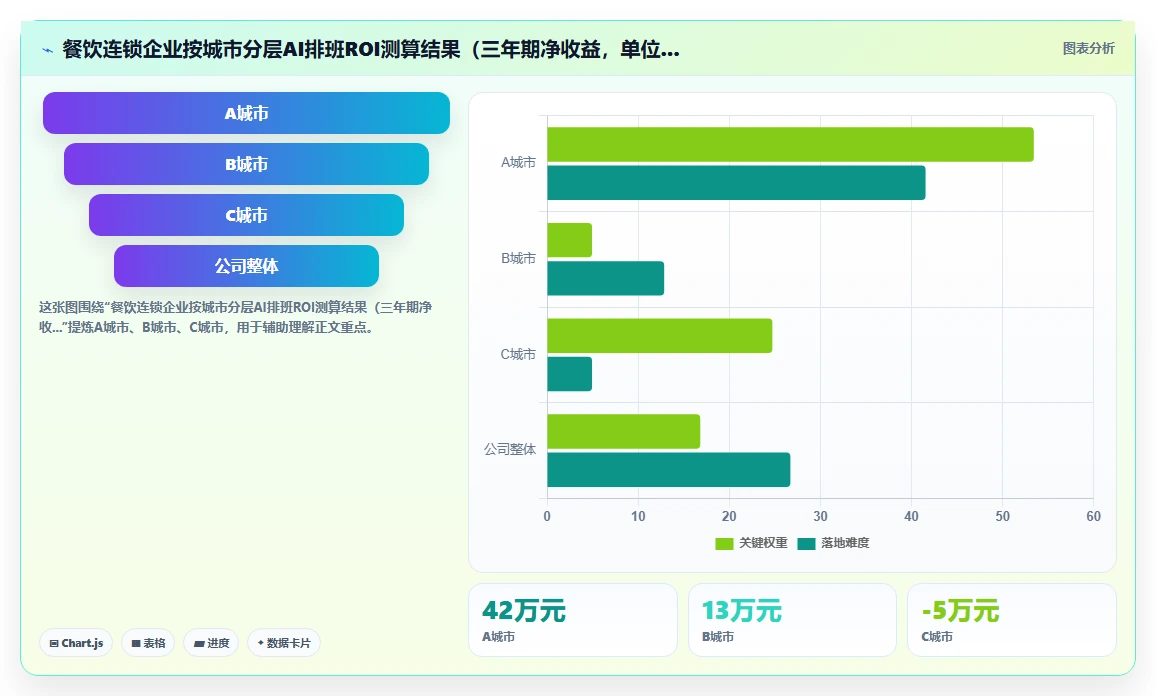Toggle the 关键权重 legend swatch
Viewport: 1156px width, 696px height.
(x=724, y=543)
